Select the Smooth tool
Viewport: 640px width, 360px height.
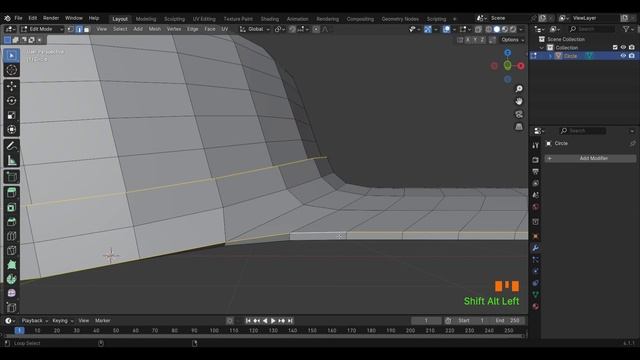[x=11, y=293]
